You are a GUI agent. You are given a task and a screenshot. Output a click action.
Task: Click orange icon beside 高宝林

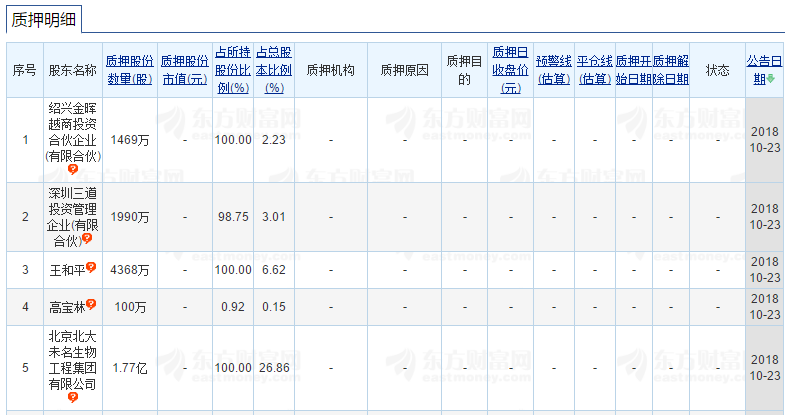pyautogui.click(x=91, y=304)
